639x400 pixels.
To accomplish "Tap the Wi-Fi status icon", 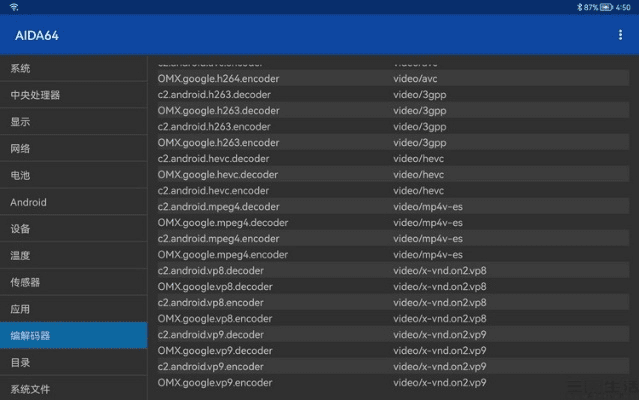I will click(x=14, y=7).
